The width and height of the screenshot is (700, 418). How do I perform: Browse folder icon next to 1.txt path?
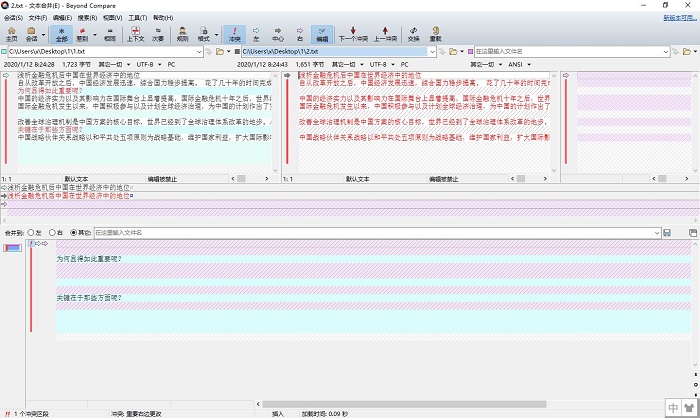click(220, 52)
